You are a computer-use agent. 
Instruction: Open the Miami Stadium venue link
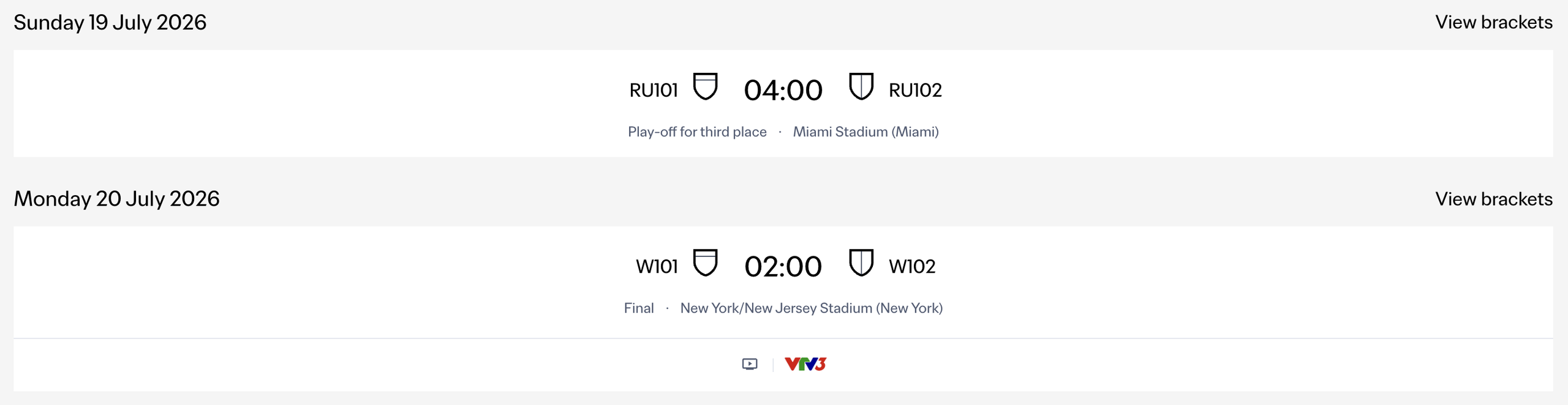[x=867, y=132]
